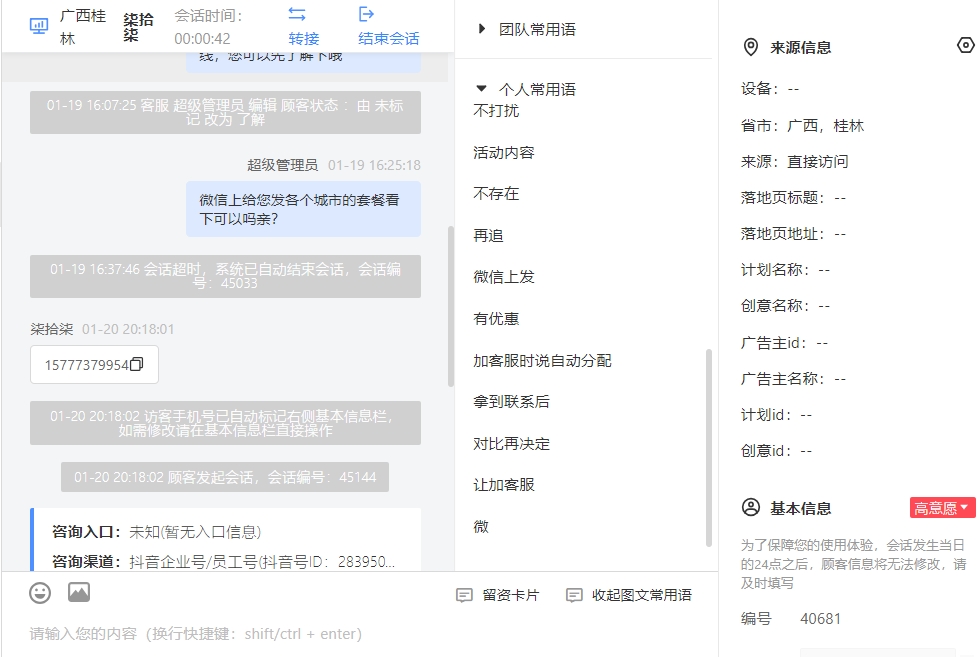Viewport: 978px width, 657px height.
Task: Click the 留资卡片 button
Action: [498, 595]
